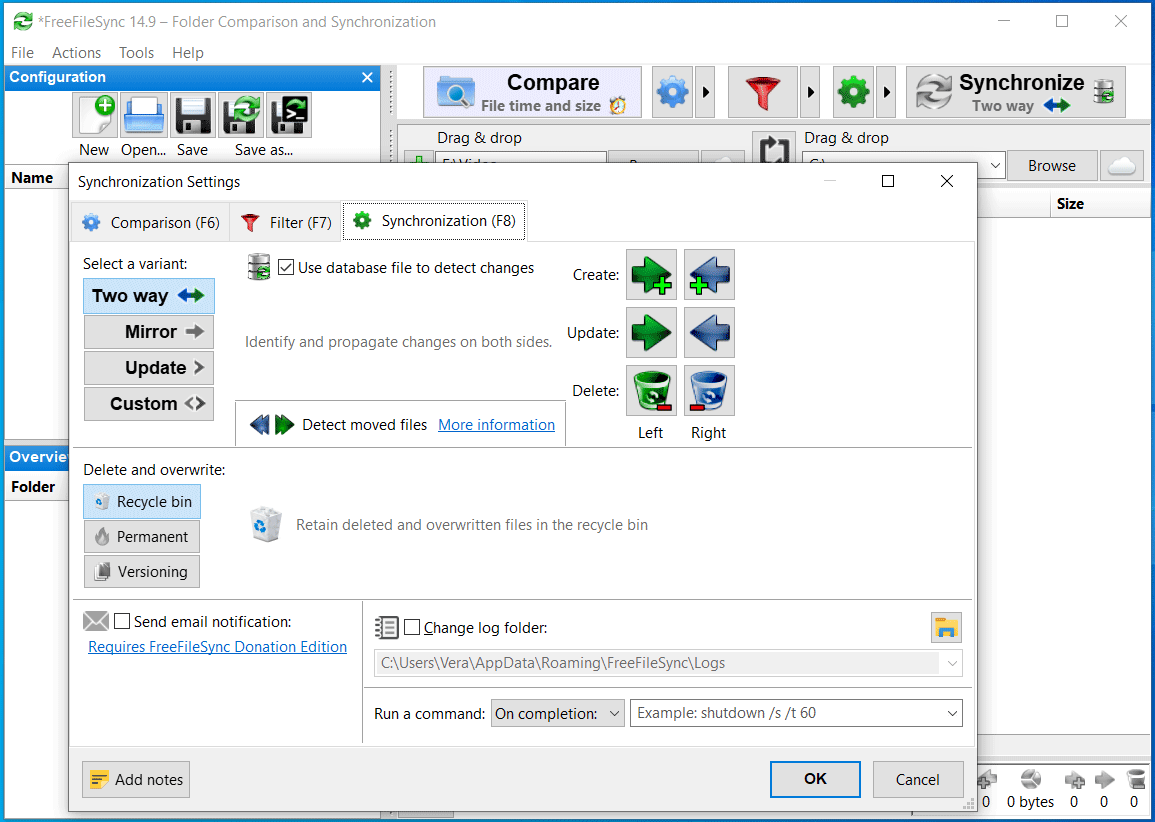Select the Mirror variant

click(x=149, y=332)
